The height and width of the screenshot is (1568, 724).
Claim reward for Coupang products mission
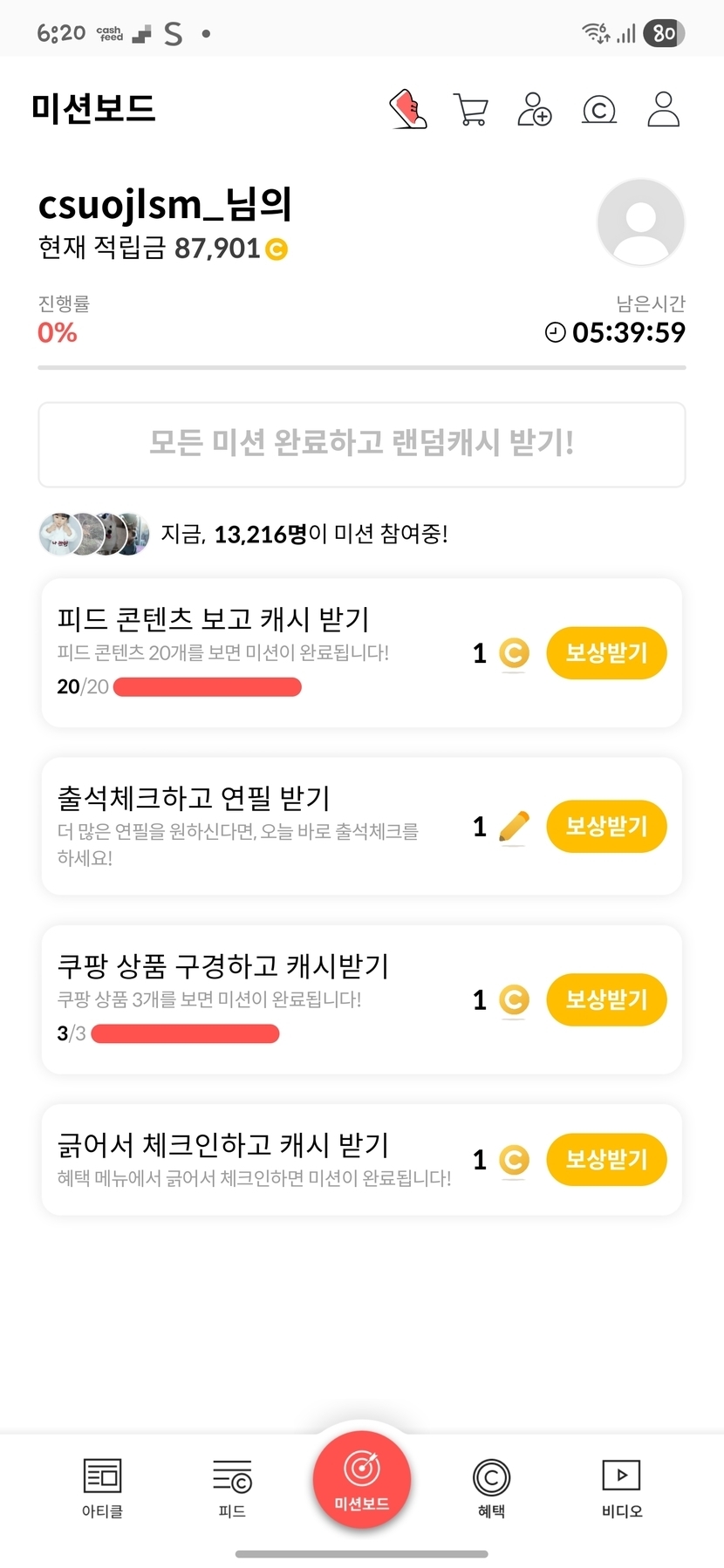[606, 999]
